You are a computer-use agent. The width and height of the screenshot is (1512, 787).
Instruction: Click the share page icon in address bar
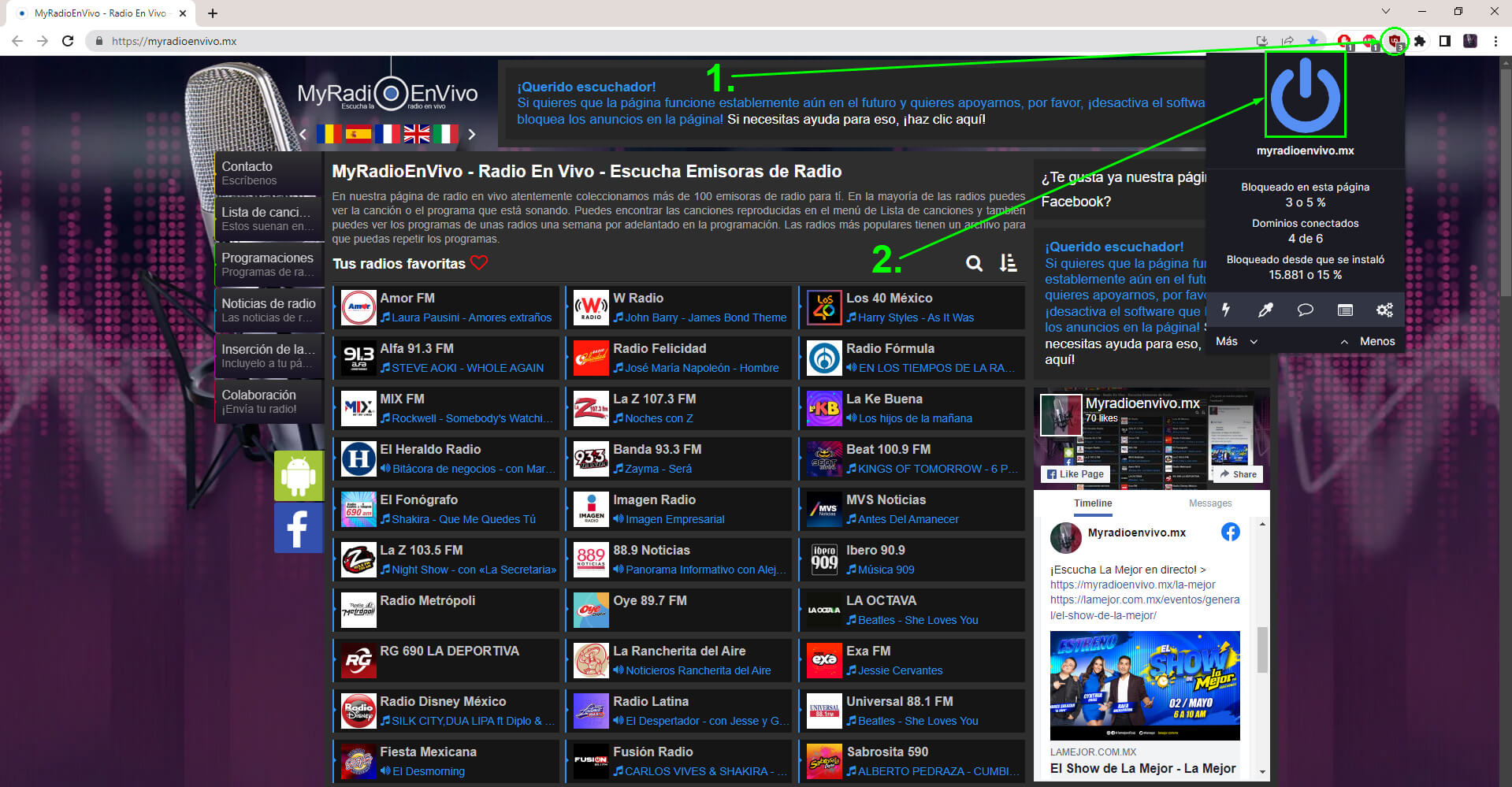1287,41
